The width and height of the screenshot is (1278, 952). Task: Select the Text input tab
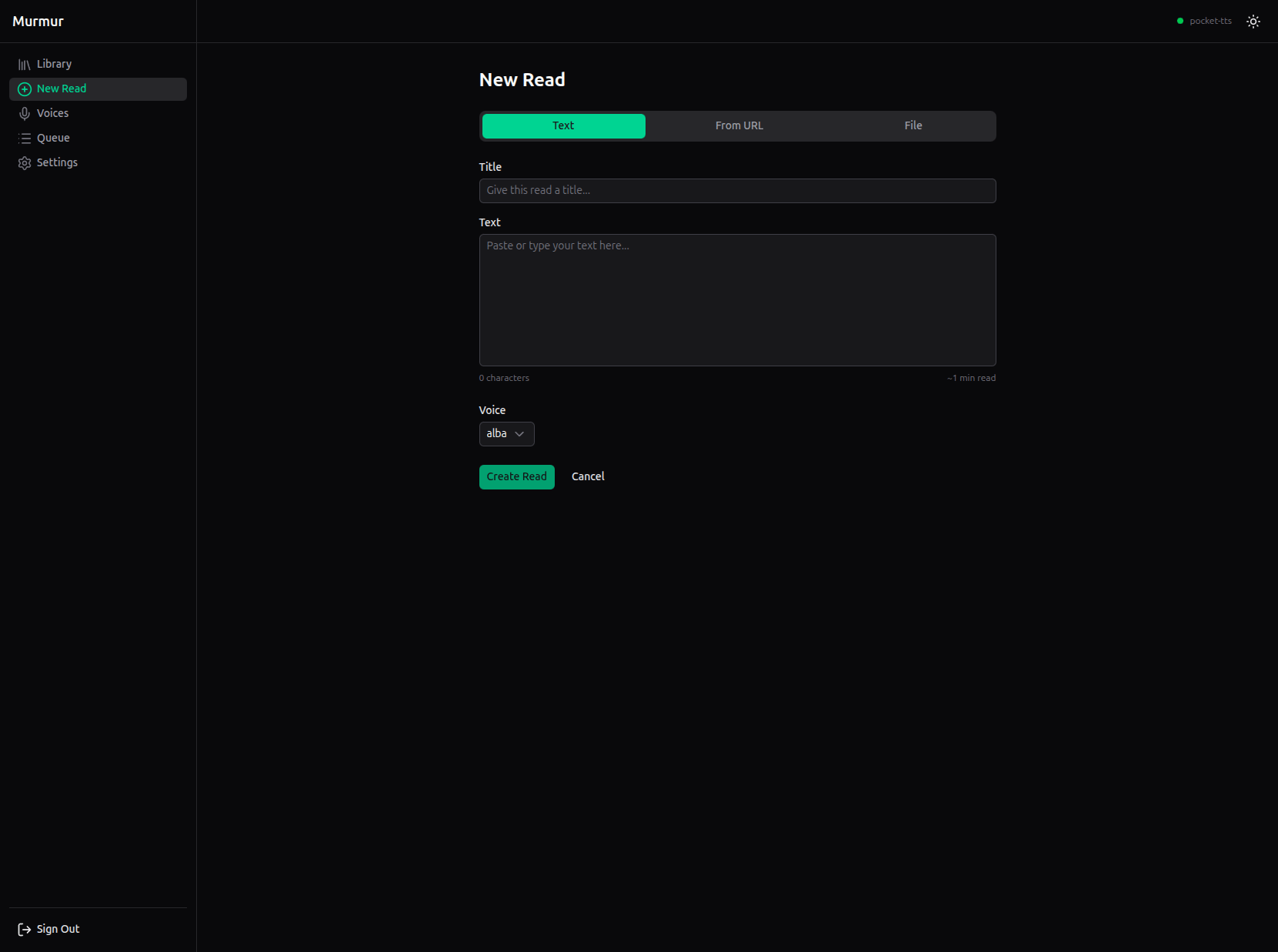pyautogui.click(x=563, y=125)
